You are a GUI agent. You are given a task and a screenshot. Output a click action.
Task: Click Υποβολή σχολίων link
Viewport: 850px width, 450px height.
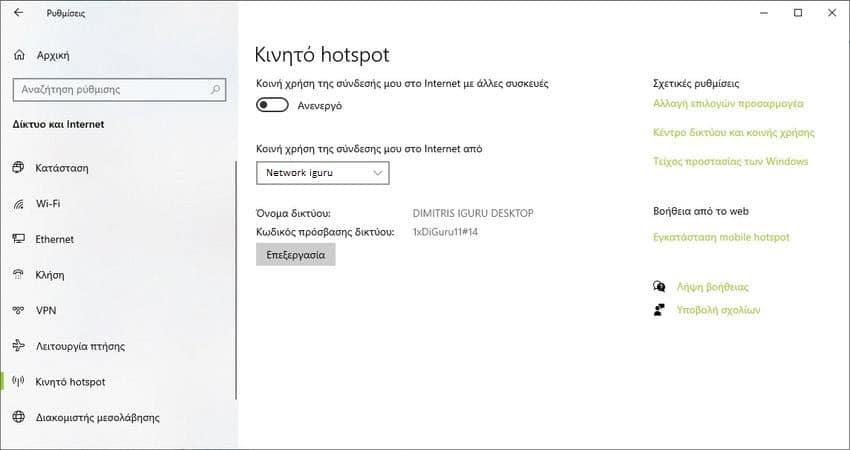coord(718,310)
